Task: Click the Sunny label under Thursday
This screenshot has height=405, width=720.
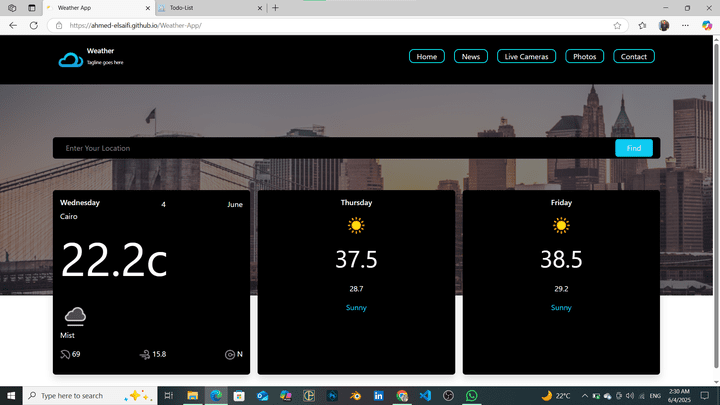Action: point(356,308)
